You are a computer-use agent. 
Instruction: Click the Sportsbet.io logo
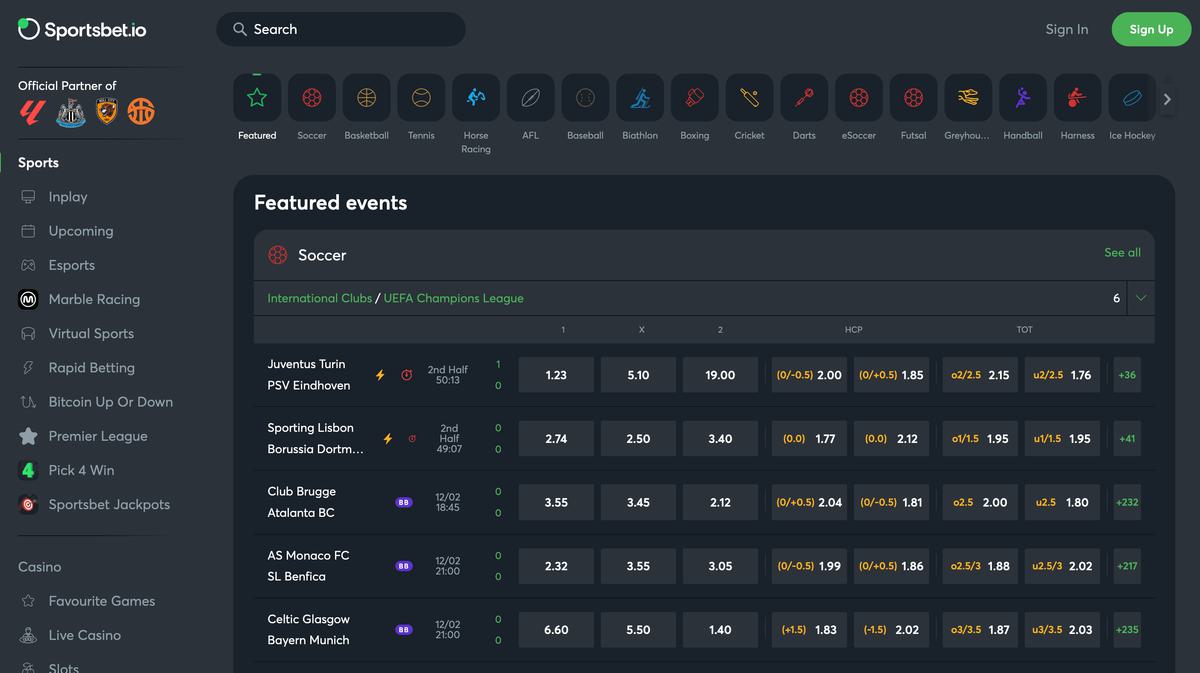click(83, 30)
